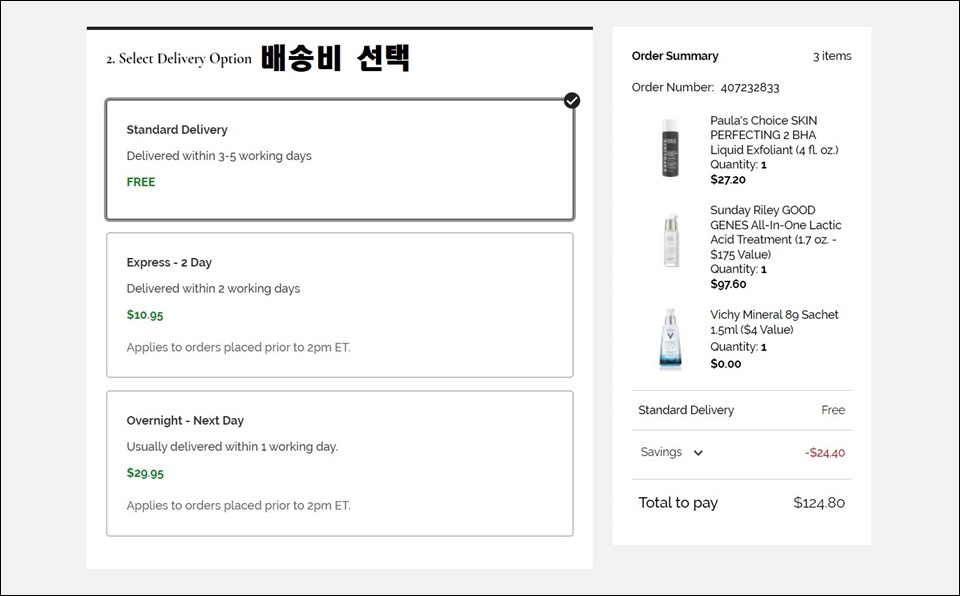Click the $97.60 product price
The image size is (960, 596).
pos(728,284)
